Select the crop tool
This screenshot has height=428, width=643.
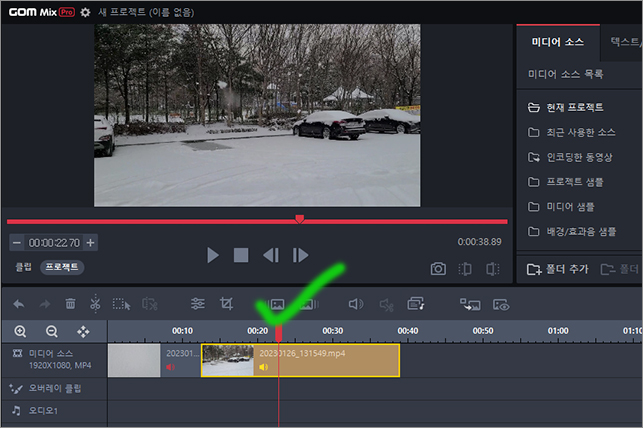click(226, 304)
